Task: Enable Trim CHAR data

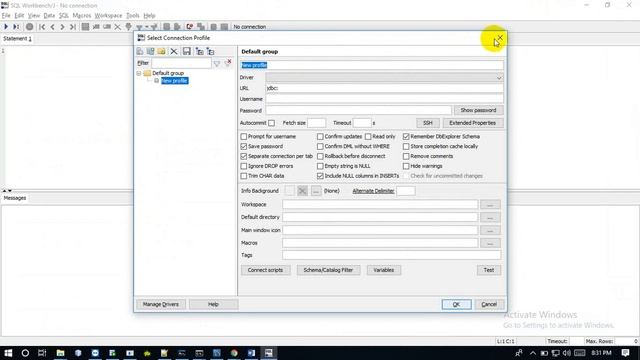Action: point(244,176)
